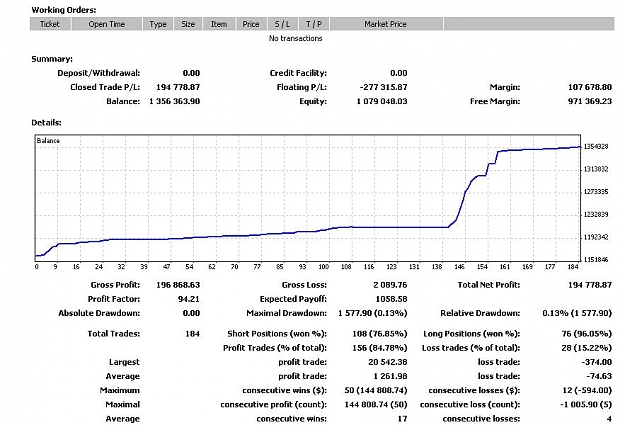This screenshot has width=625, height=425.
Task: Select the 'No transactions' text
Action: click(x=295, y=38)
